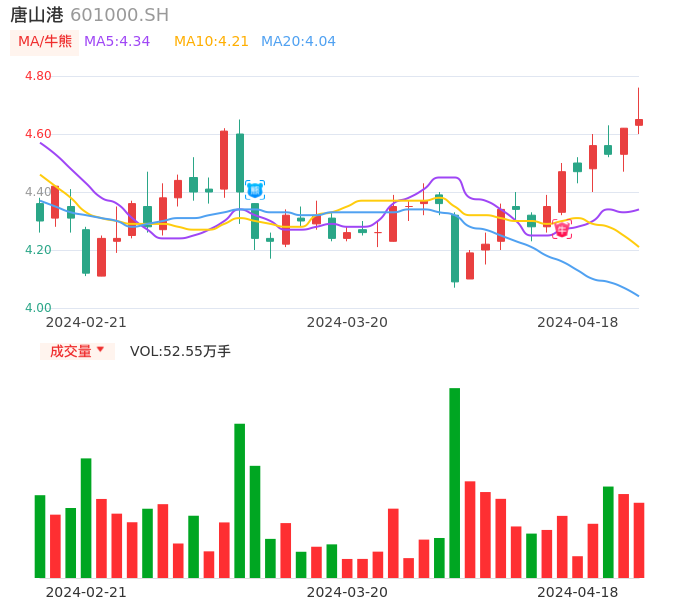Click the 2024-02-21 date under price chart

point(86,322)
